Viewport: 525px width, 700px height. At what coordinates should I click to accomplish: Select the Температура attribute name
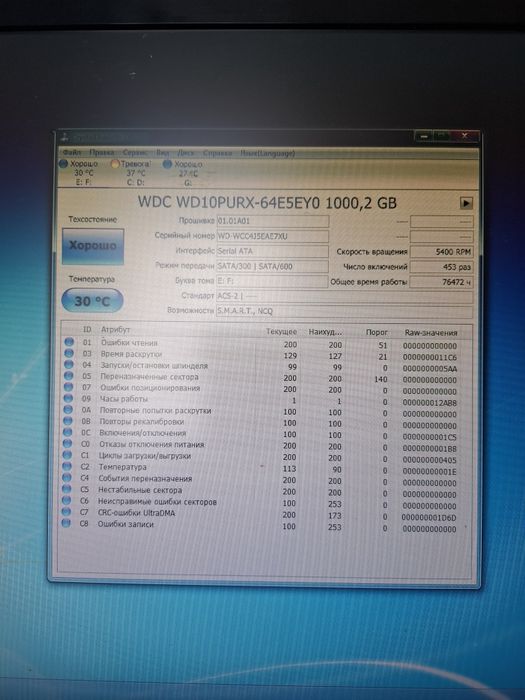tap(122, 467)
